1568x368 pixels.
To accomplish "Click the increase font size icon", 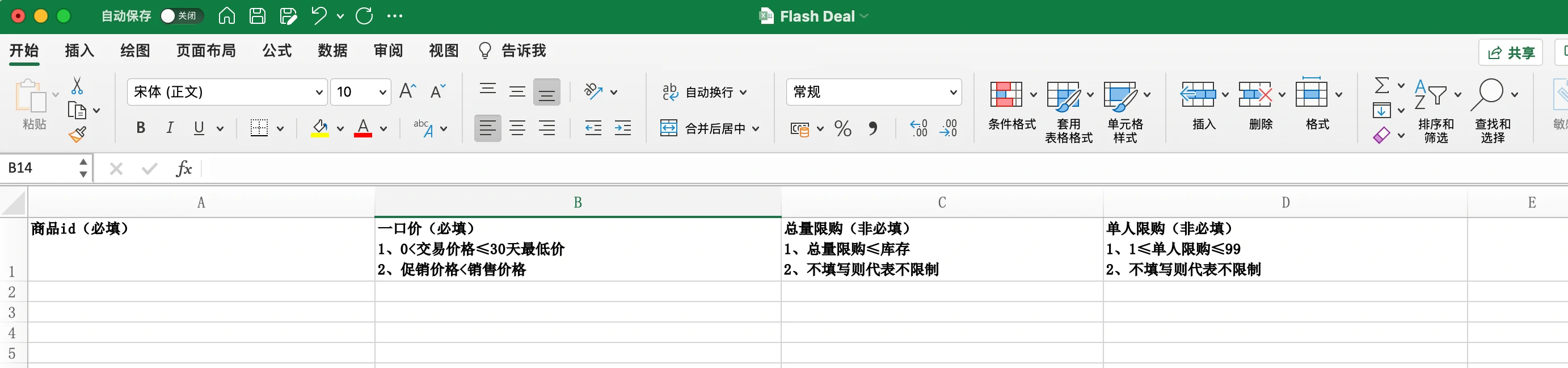I will (407, 92).
